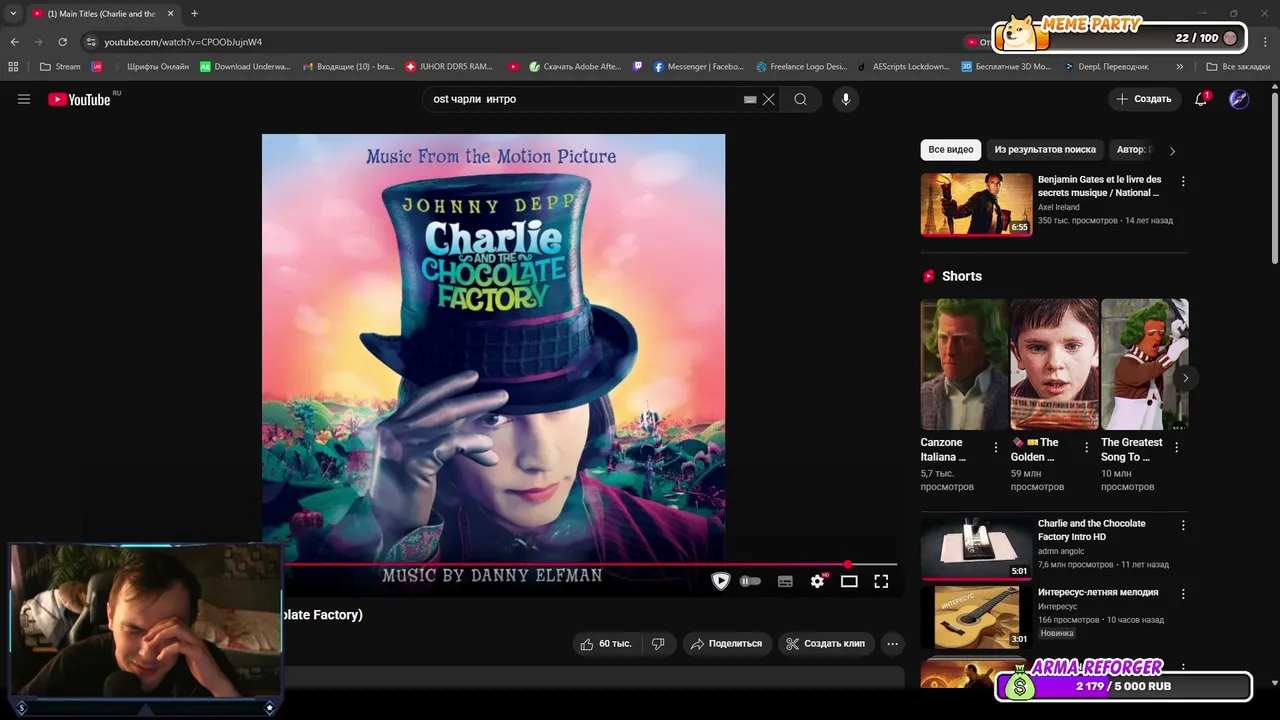Open Charlie and the Chocolate Factory Intro HD
The image size is (1280, 720).
coord(1092,530)
